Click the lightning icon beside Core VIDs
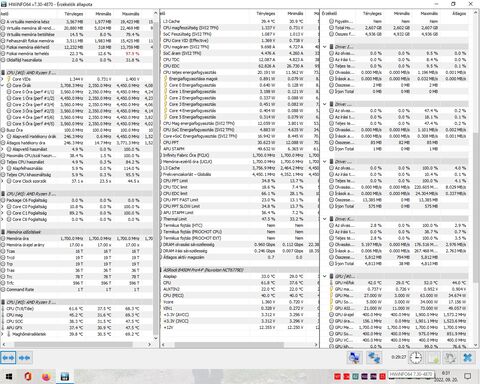Image resolution: width=480 pixels, height=384 pixels. coord(9,79)
